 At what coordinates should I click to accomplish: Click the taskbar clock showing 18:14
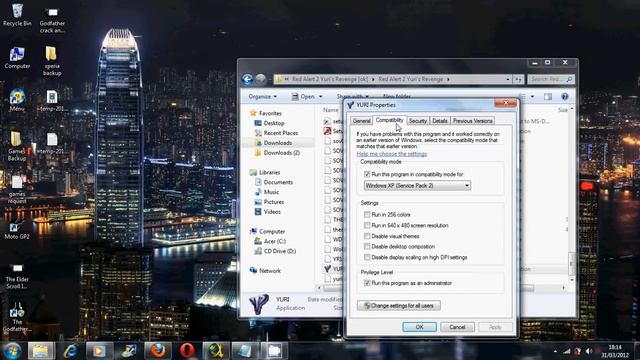tap(615, 351)
